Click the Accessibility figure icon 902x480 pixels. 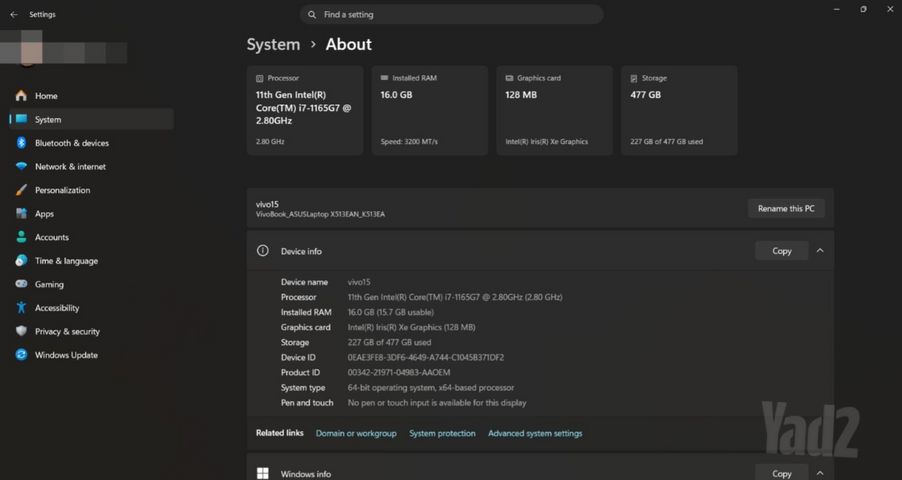coord(21,307)
